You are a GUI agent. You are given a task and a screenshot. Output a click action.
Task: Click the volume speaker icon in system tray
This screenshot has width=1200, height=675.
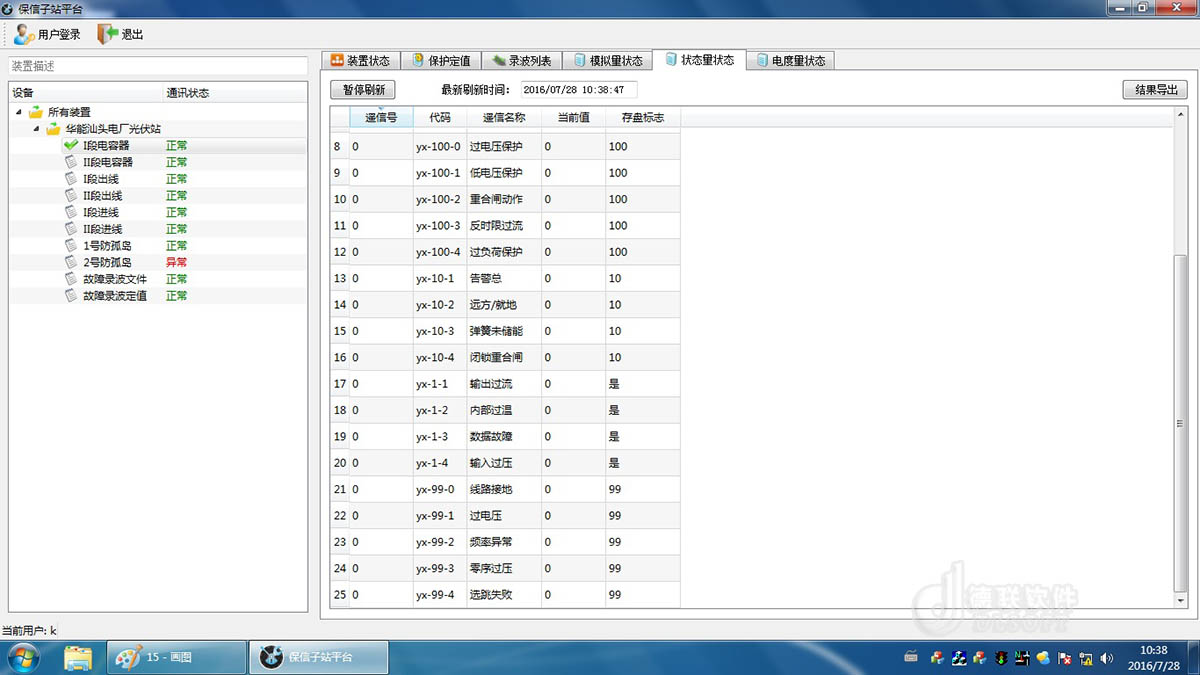point(1106,657)
